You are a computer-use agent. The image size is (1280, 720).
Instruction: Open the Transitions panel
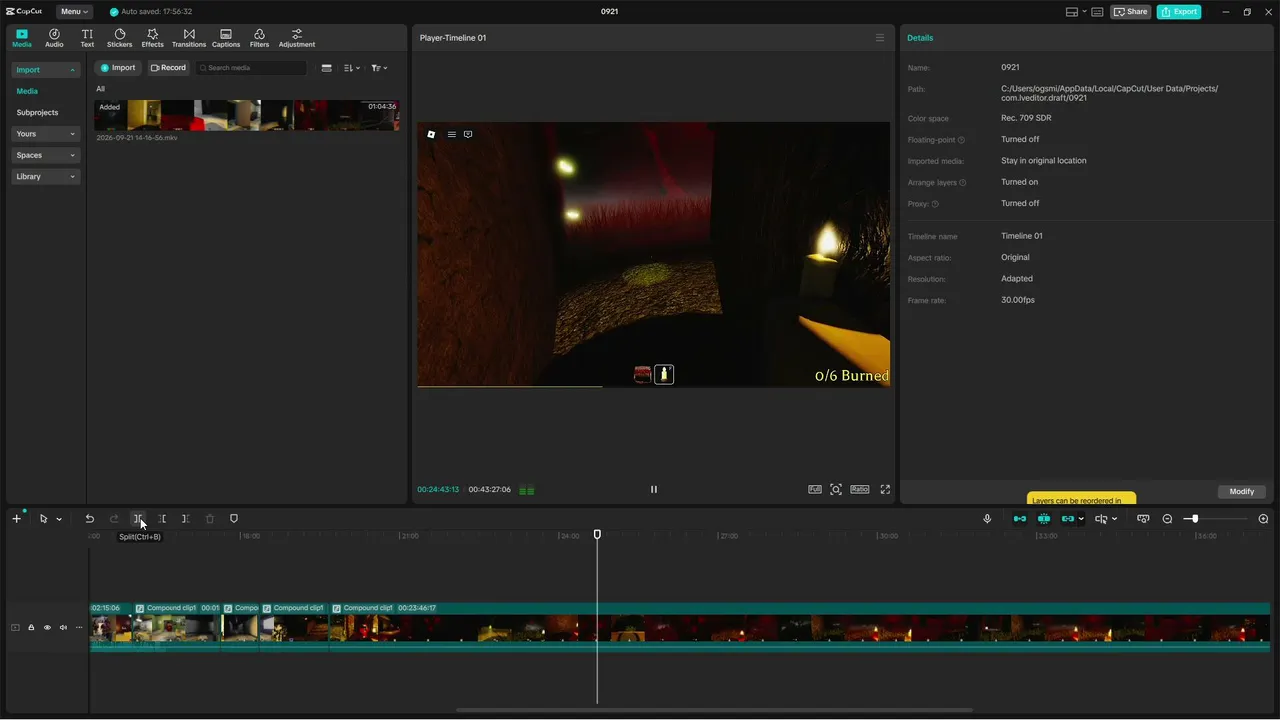pos(189,38)
